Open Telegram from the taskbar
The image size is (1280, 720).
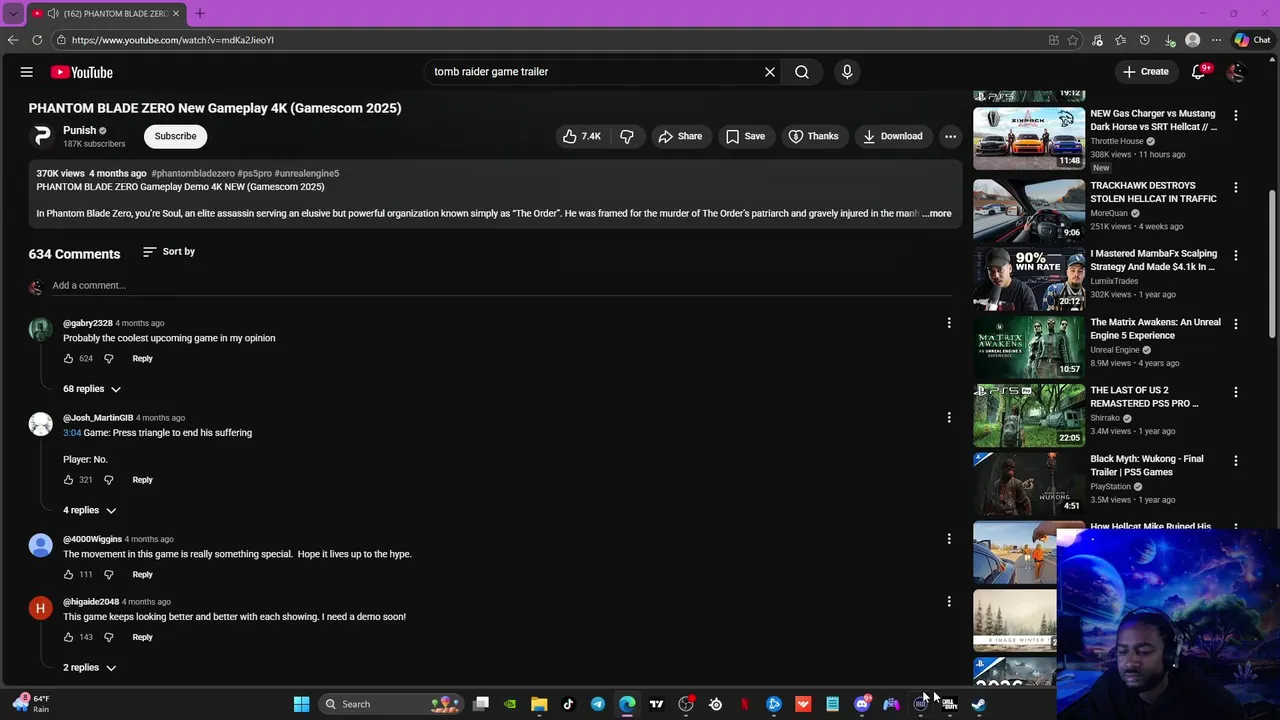coord(598,704)
